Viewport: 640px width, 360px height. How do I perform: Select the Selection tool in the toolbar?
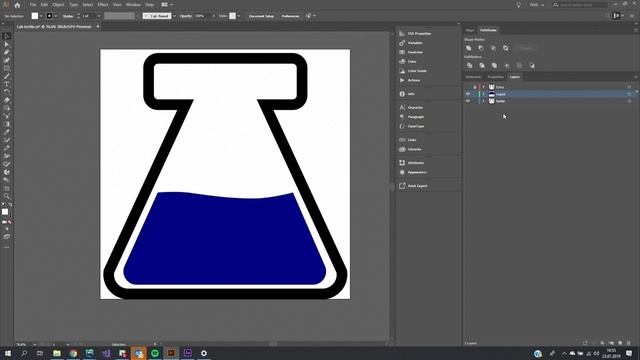click(7, 36)
